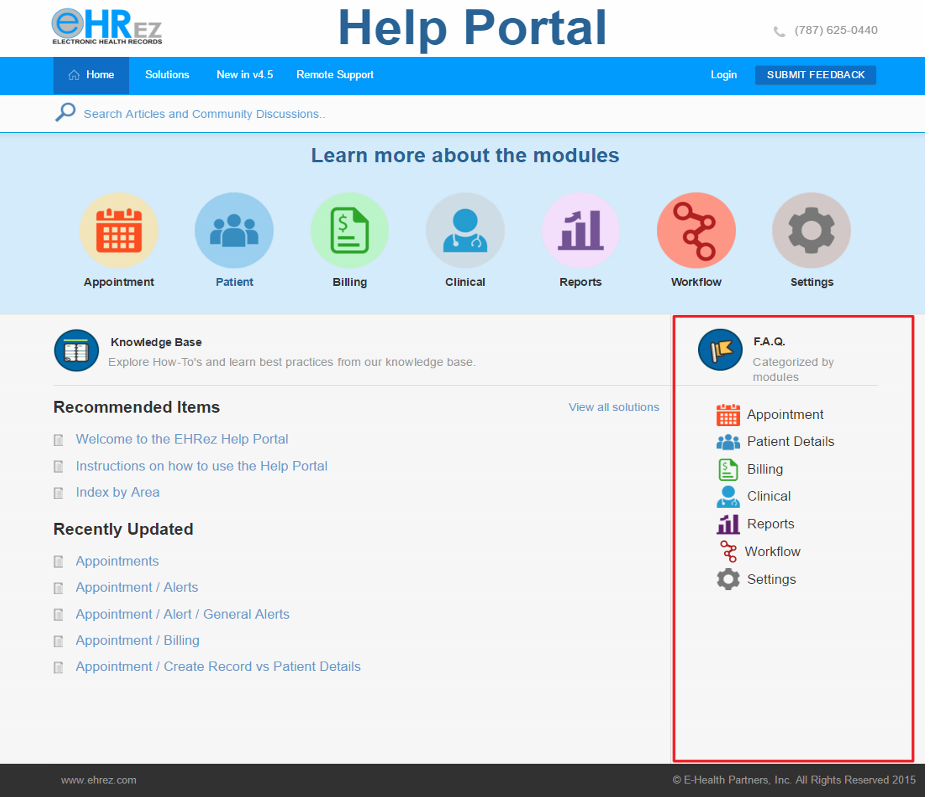Open the Settings gear module icon

[x=811, y=228]
